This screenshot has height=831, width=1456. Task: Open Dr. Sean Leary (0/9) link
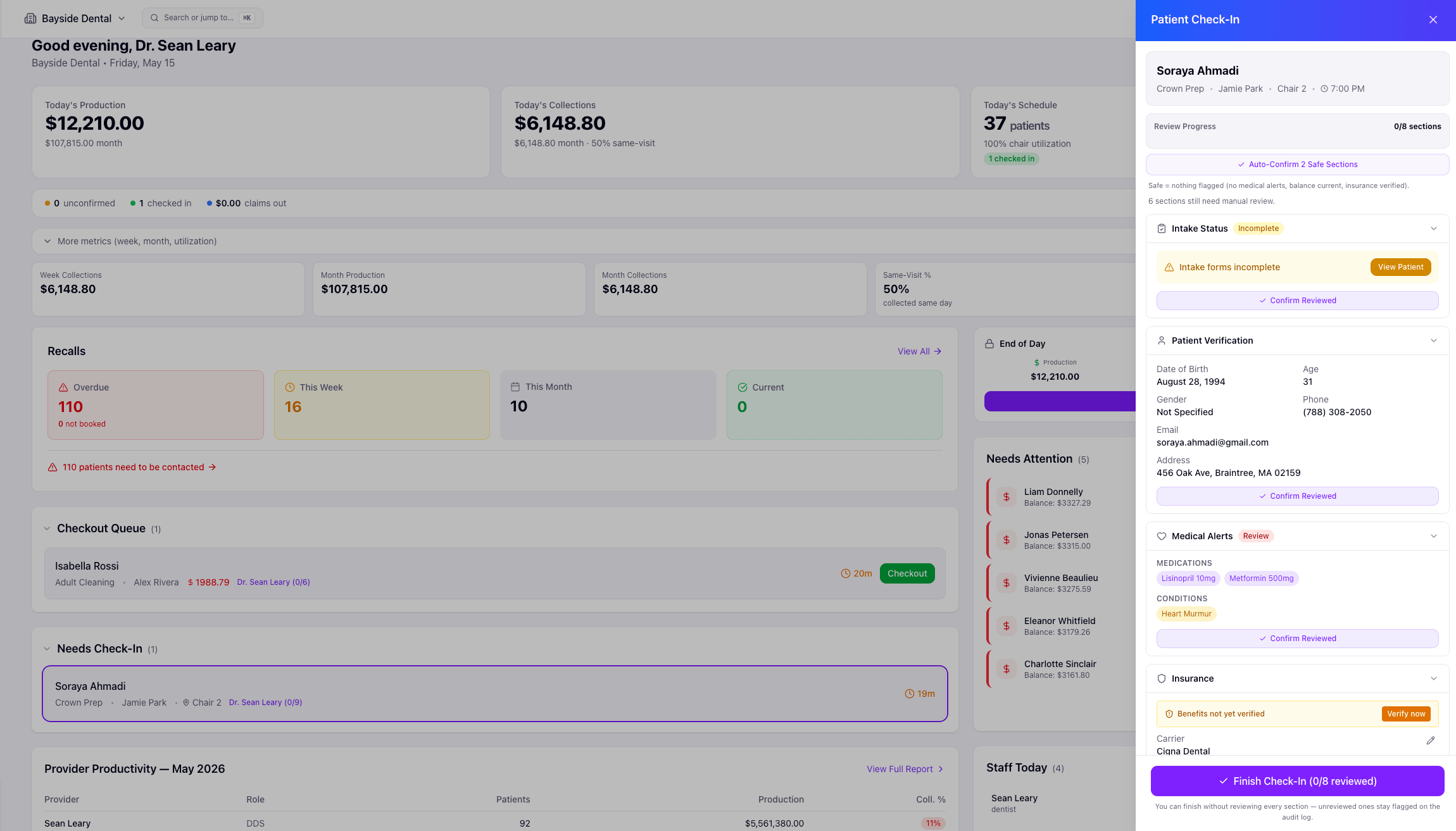(265, 703)
